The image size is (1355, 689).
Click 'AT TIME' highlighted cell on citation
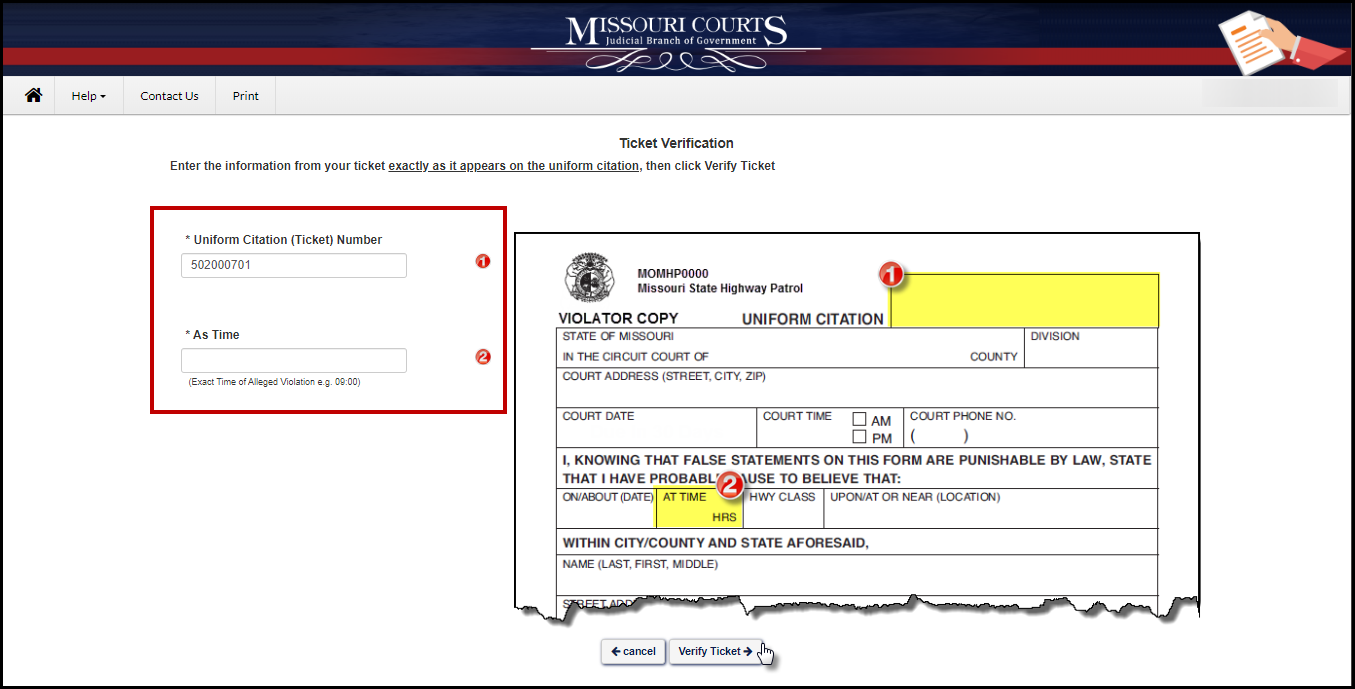698,508
